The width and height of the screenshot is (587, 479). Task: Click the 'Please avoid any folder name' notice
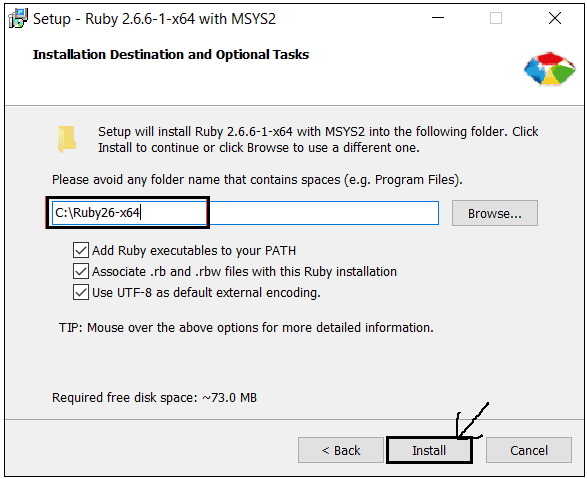257,180
